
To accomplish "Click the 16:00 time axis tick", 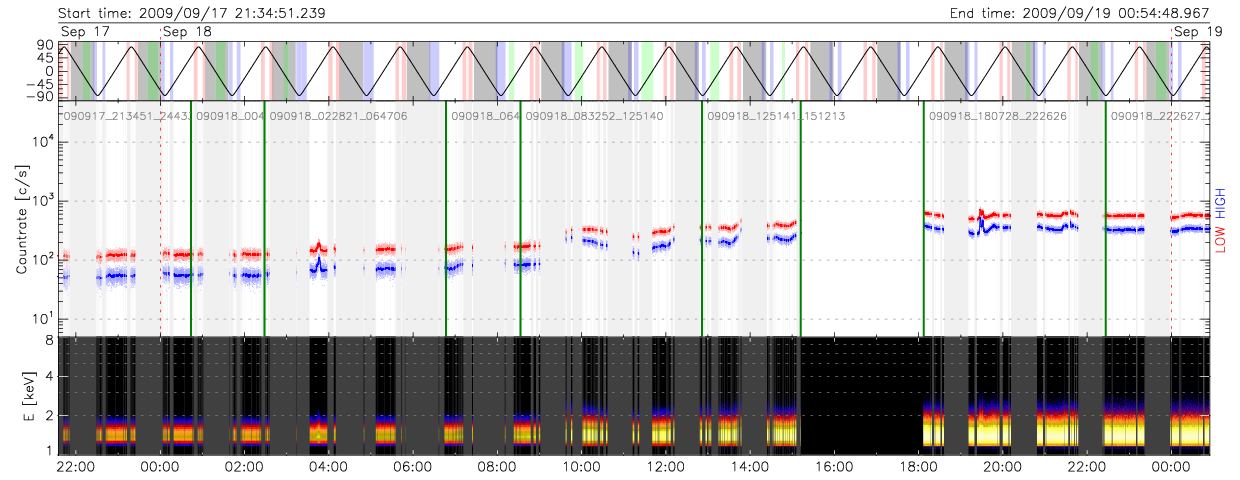I will pos(834,466).
